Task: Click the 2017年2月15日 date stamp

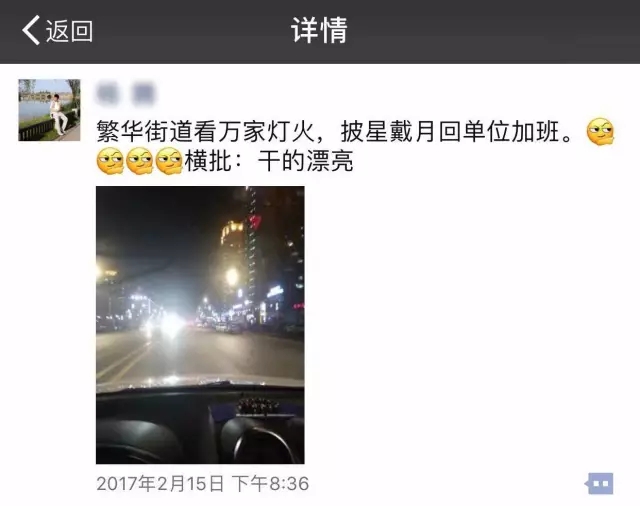Action: click(x=160, y=484)
